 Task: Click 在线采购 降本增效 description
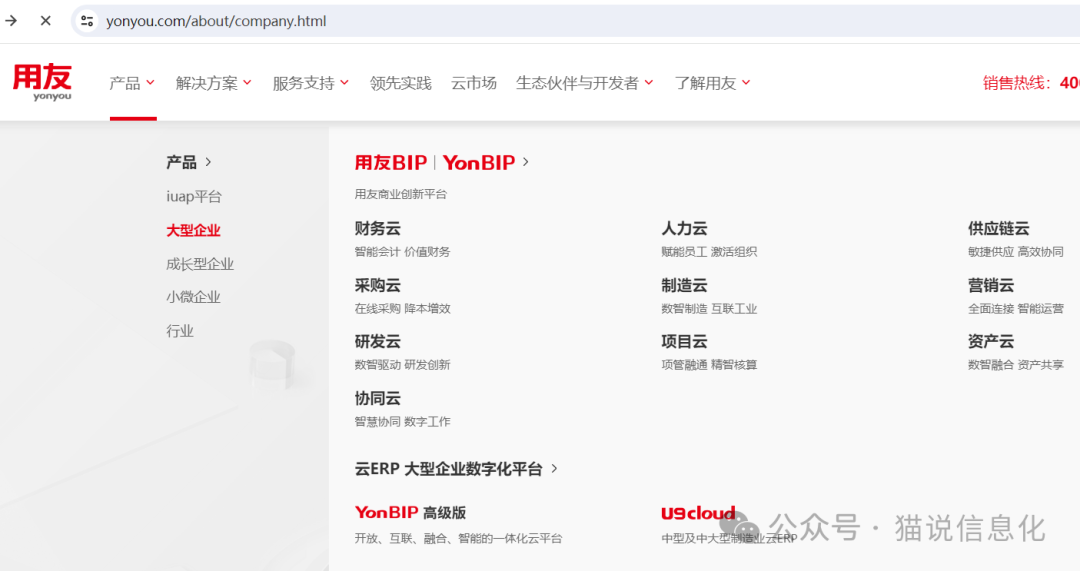[x=402, y=309]
